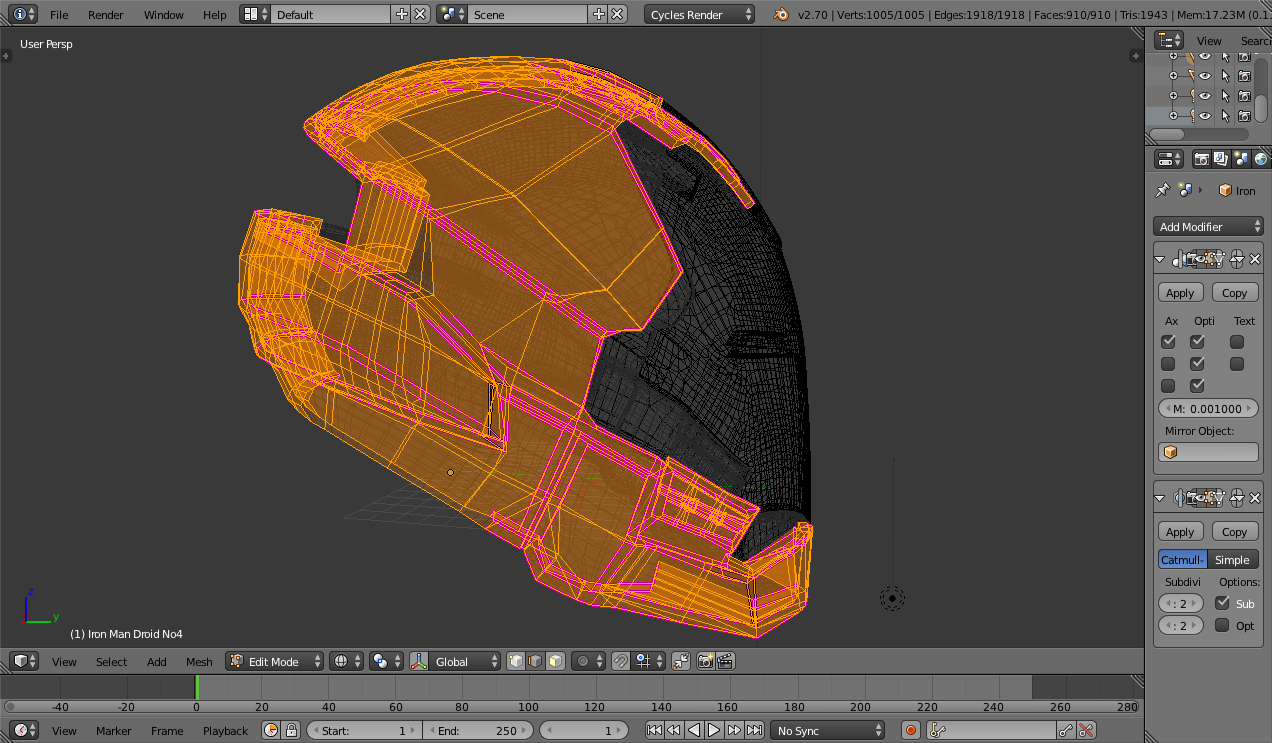Image resolution: width=1272 pixels, height=743 pixels.
Task: Collapse the Subdivision modifier panel triangle
Action: click(1160, 497)
